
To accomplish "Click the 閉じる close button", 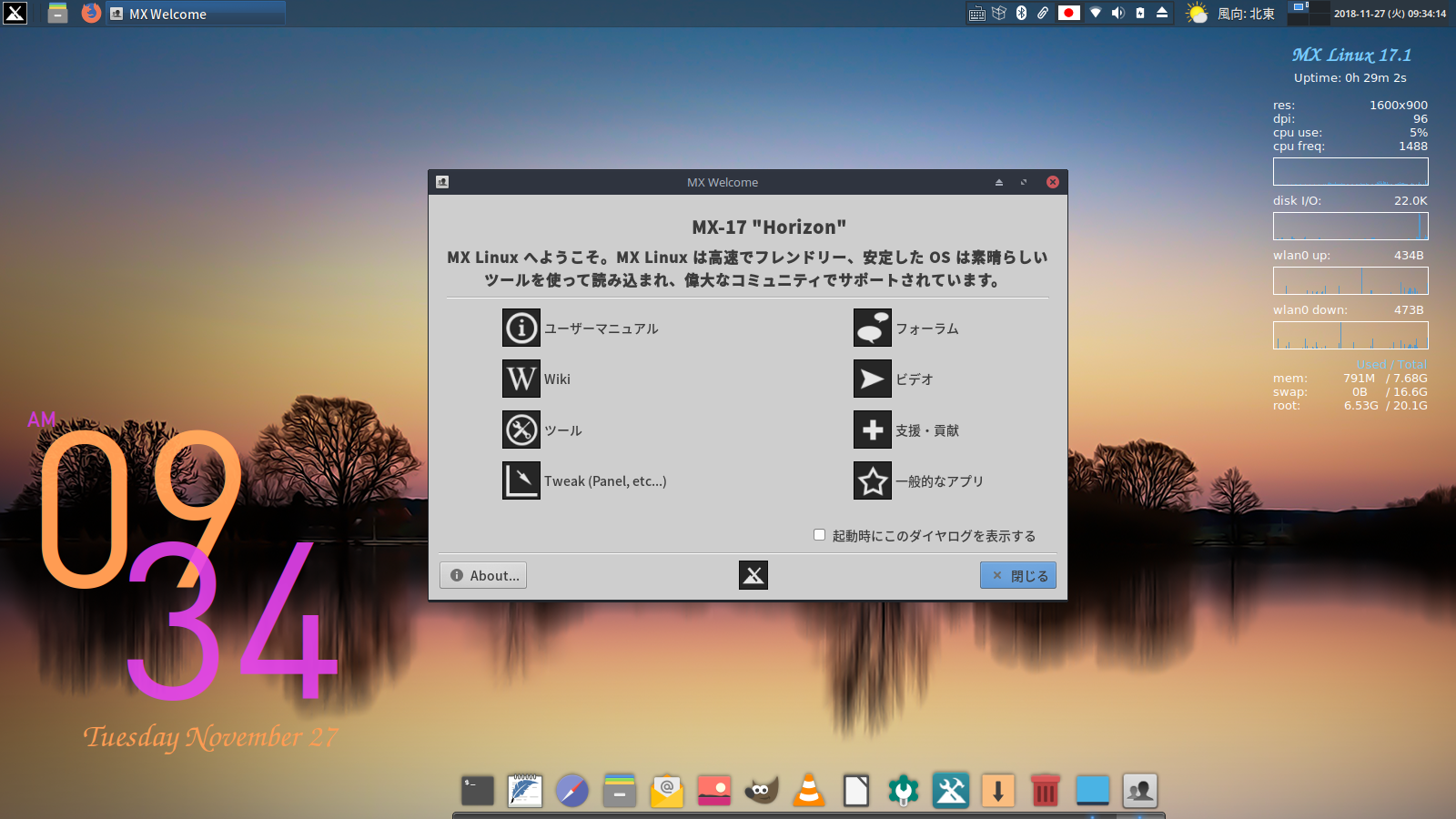I will (x=1018, y=575).
